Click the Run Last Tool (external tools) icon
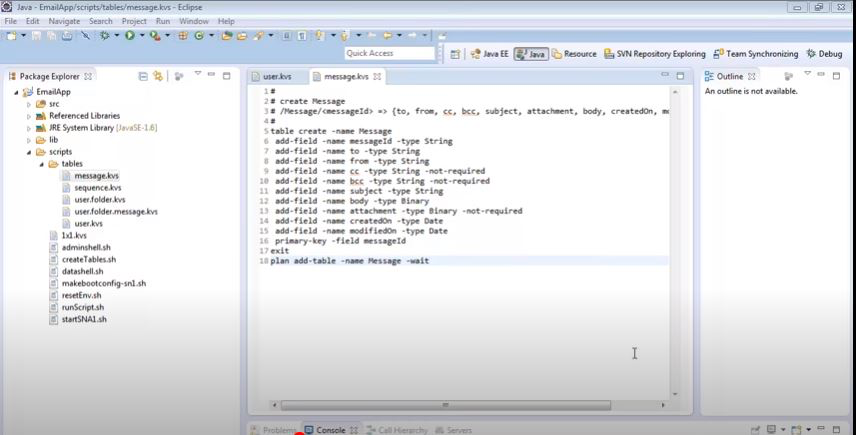The height and width of the screenshot is (435, 856). click(155, 35)
